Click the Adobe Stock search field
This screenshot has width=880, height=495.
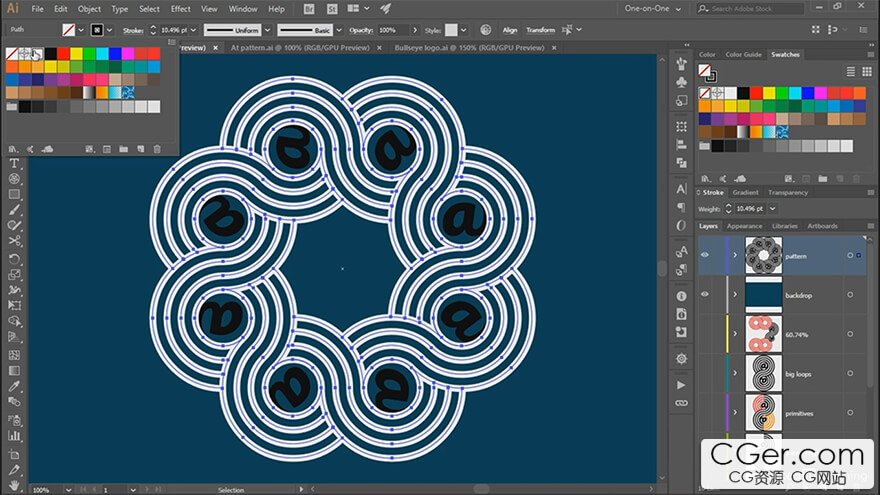[x=750, y=8]
